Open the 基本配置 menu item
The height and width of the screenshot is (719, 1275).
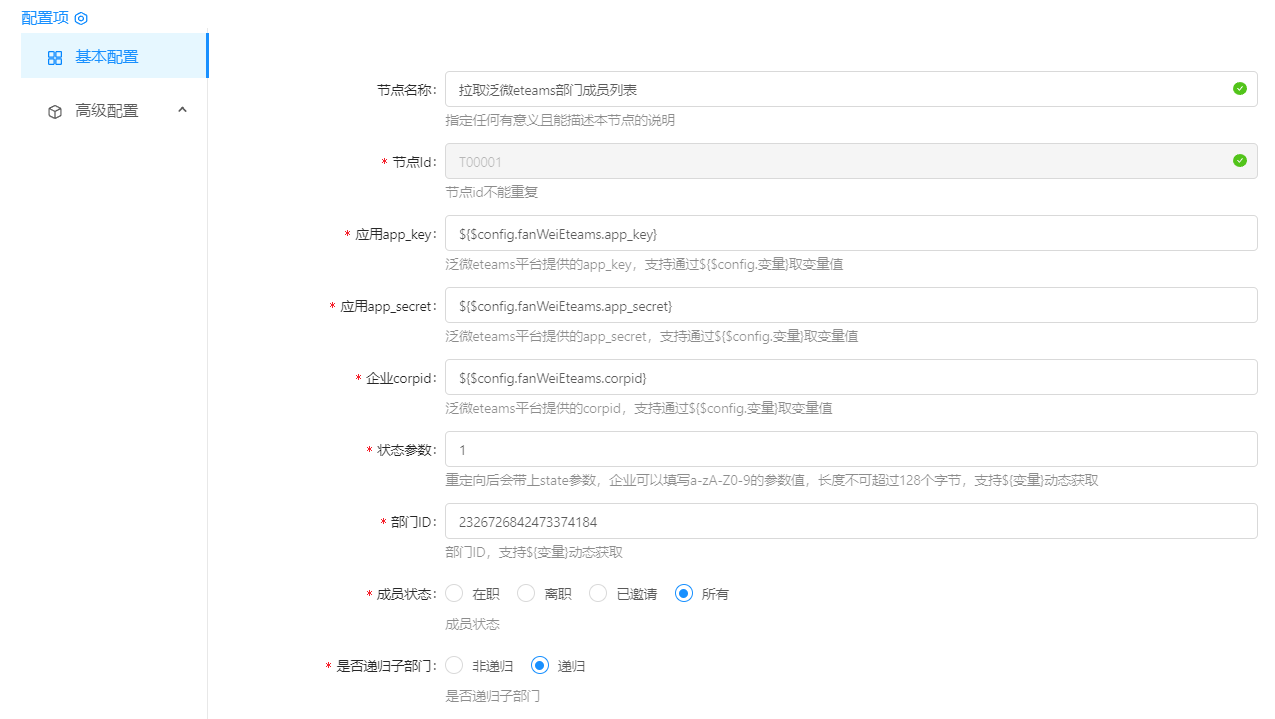[106, 57]
